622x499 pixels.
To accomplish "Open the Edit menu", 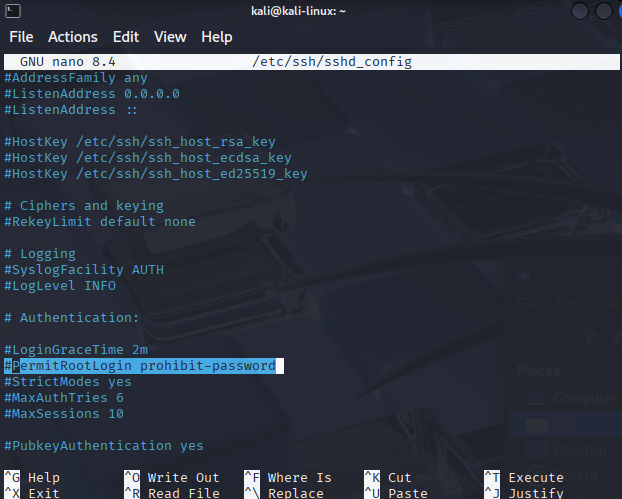I will click(126, 37).
